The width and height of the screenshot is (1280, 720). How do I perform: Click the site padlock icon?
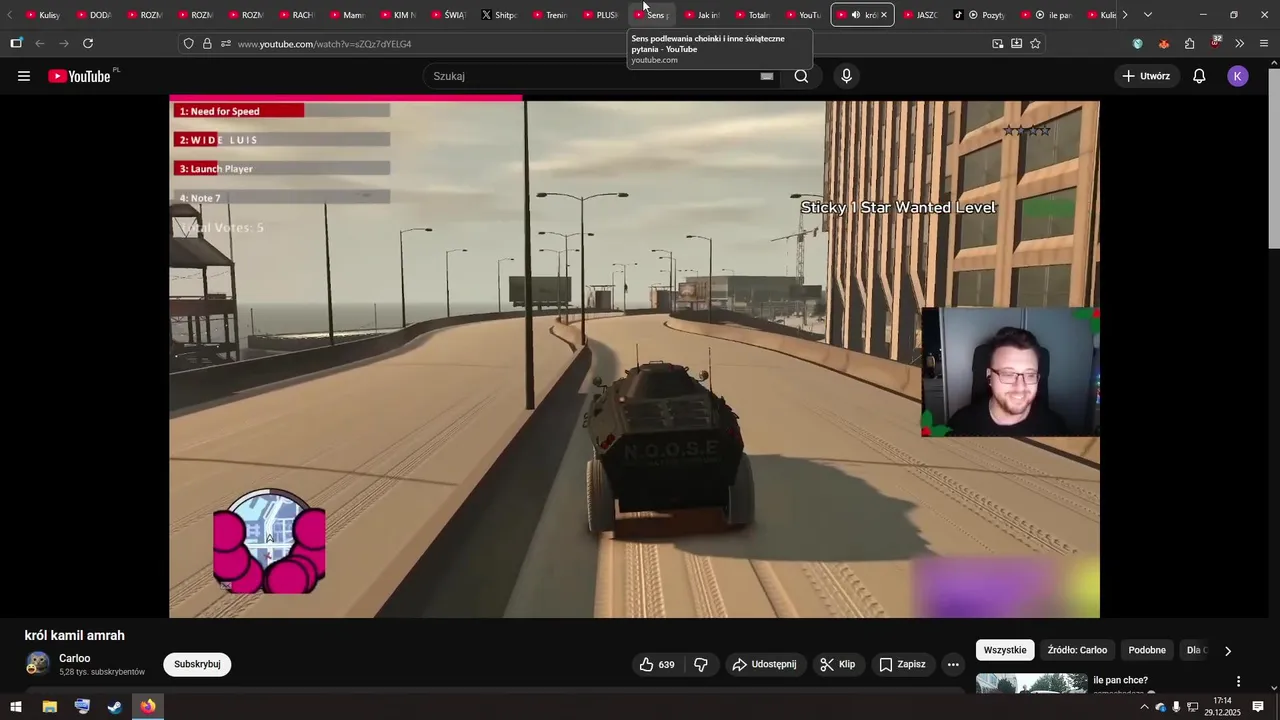point(207,44)
